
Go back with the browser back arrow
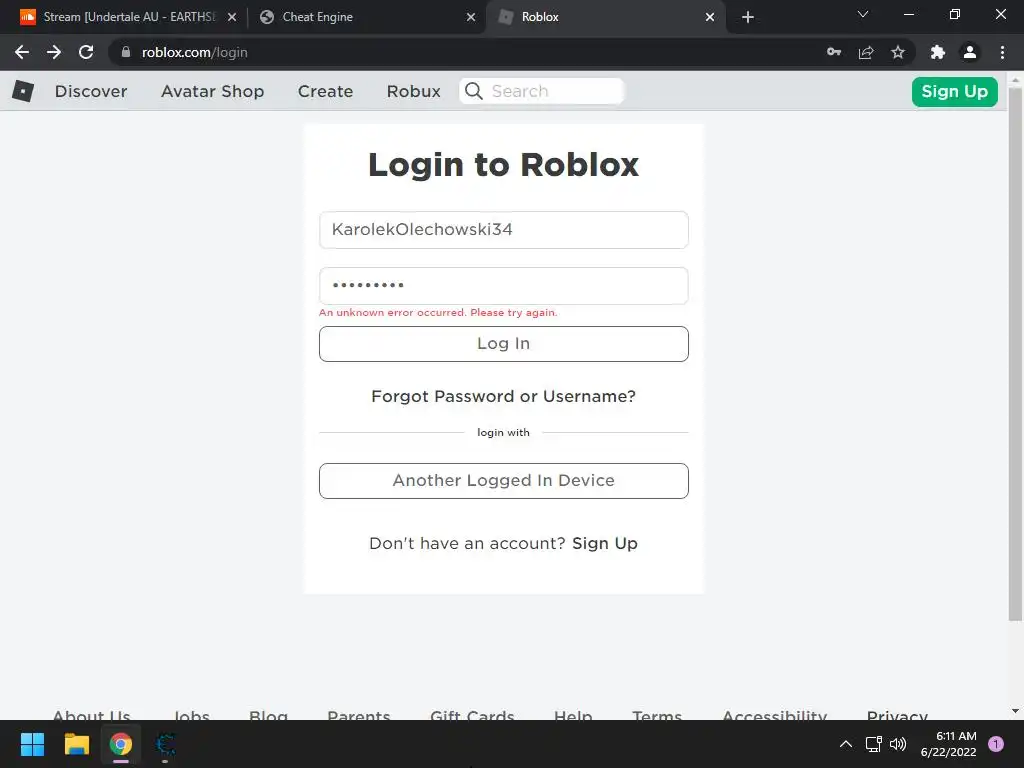[x=22, y=52]
